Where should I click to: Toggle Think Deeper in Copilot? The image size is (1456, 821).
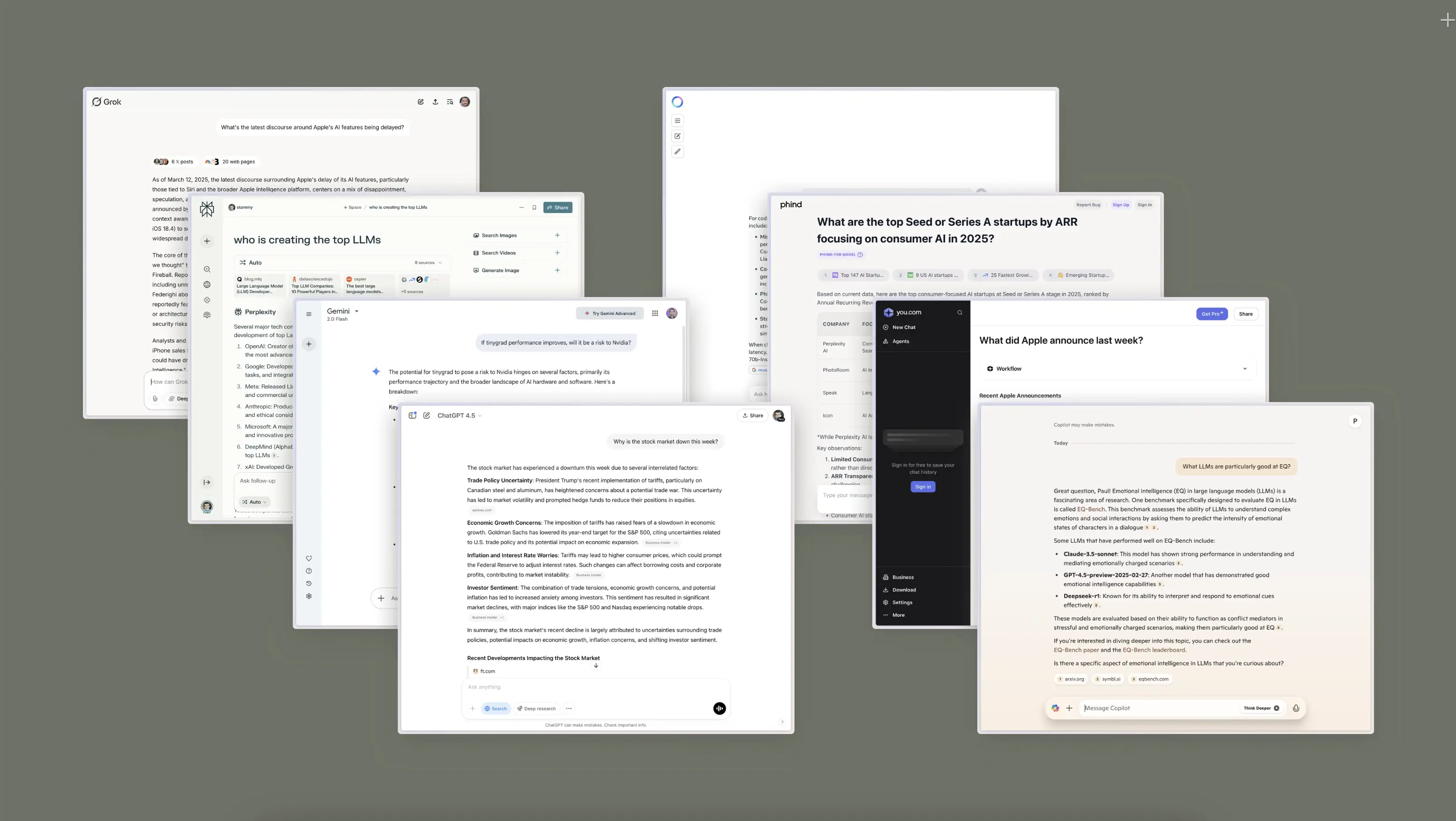tap(1260, 708)
